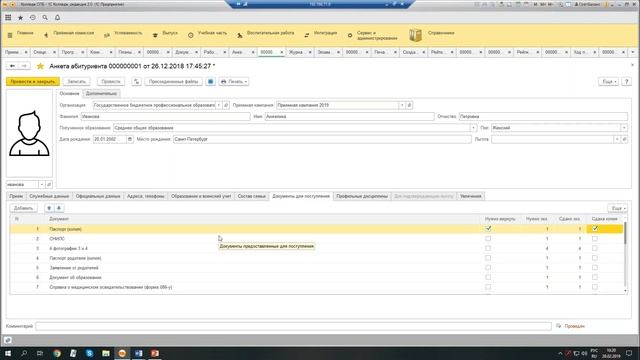This screenshot has width=640, height=360.
Task: Expand the иванова dropdown under photo
Action: pyautogui.click(x=42, y=184)
